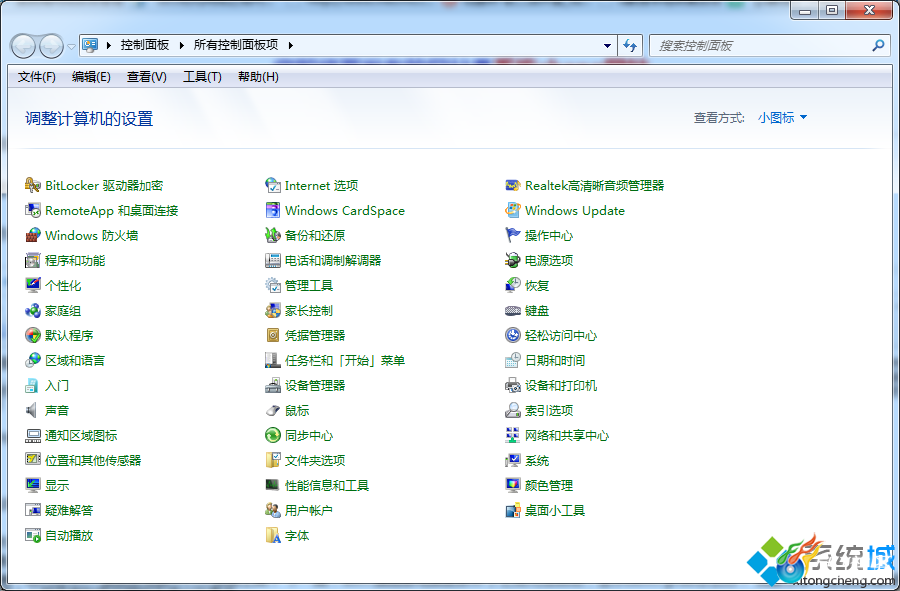900x591 pixels.
Task: Click the 控制面板 breadcrumb segment
Action: (145, 45)
